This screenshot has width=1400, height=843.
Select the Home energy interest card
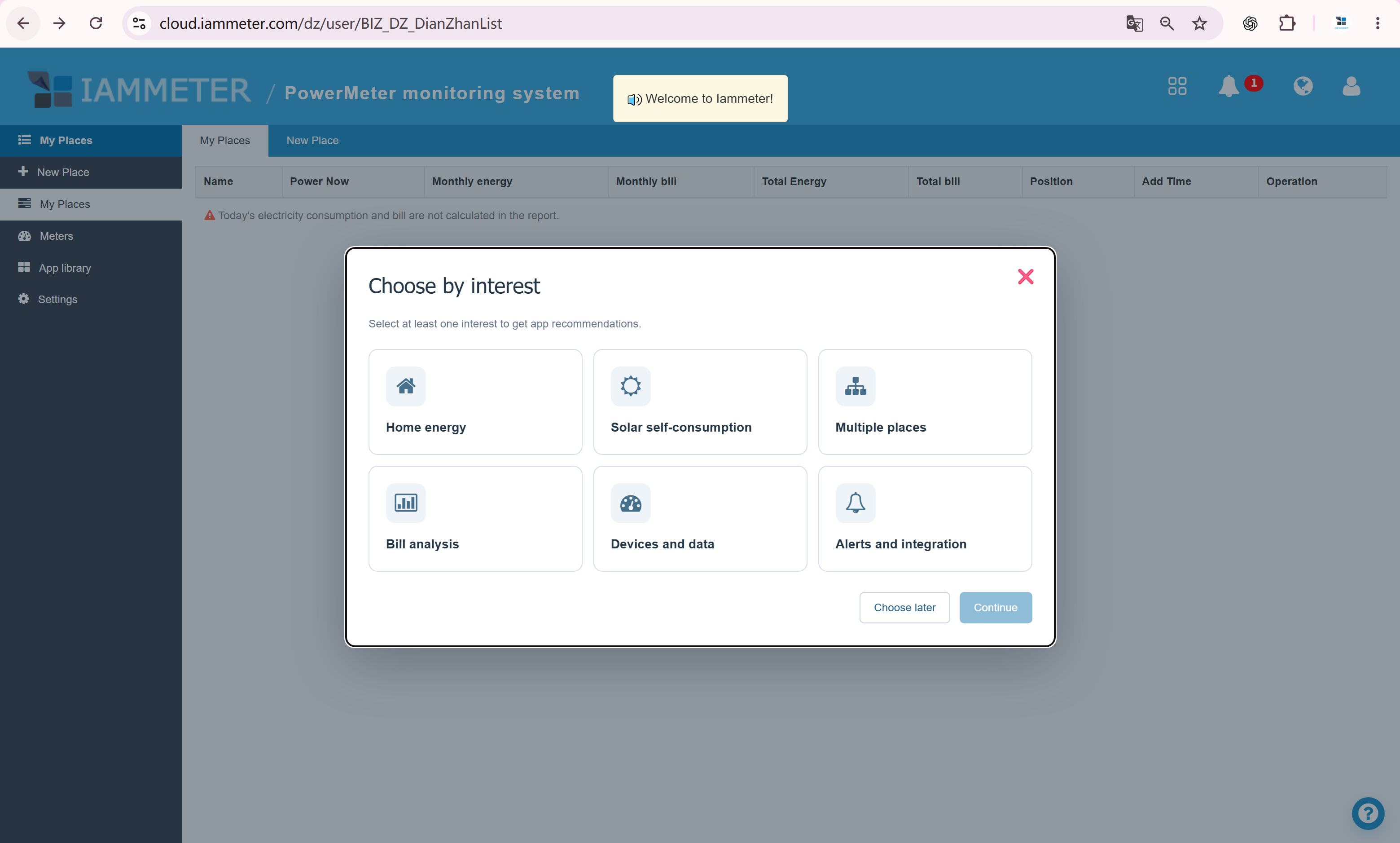(475, 402)
